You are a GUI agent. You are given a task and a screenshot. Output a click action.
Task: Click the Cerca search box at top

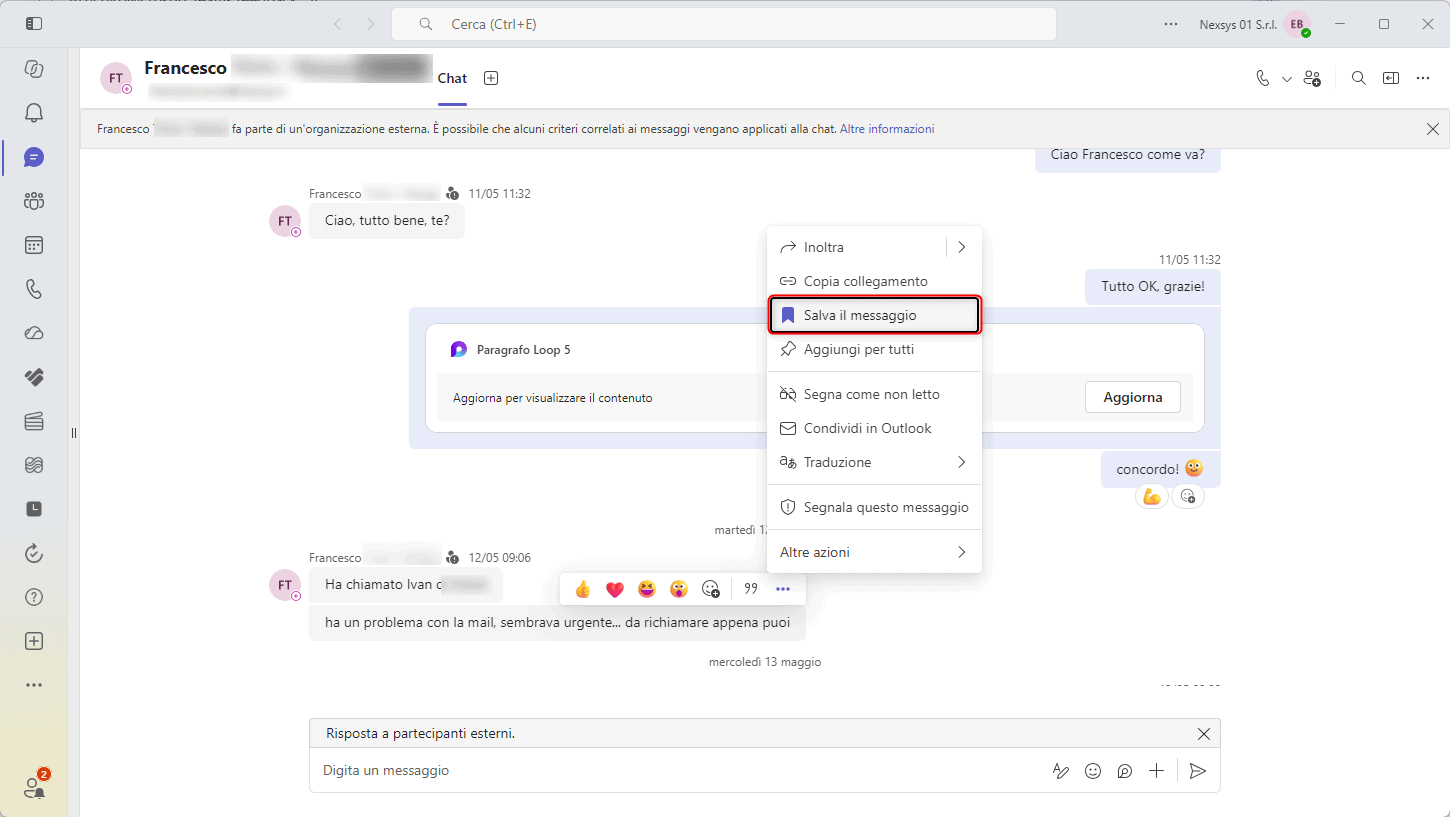coord(724,24)
